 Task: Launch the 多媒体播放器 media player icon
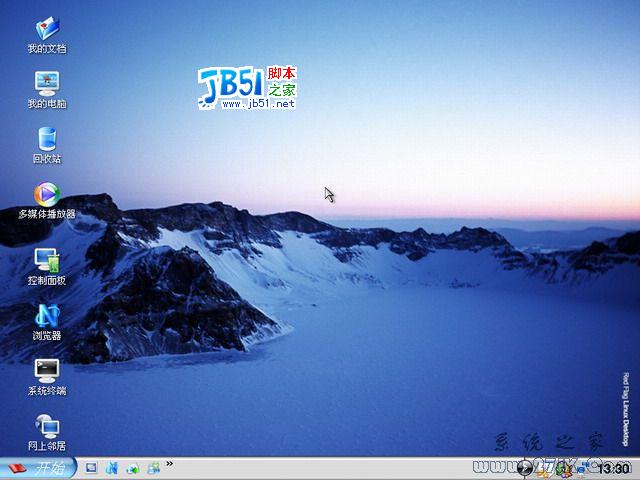46,195
